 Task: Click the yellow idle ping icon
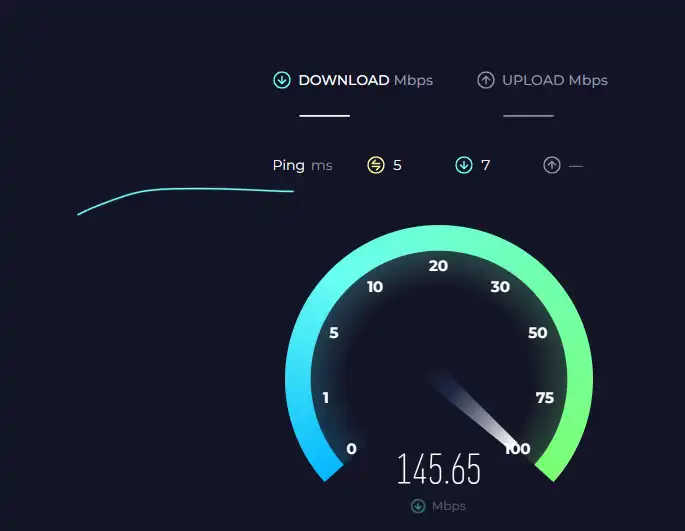[x=376, y=165]
